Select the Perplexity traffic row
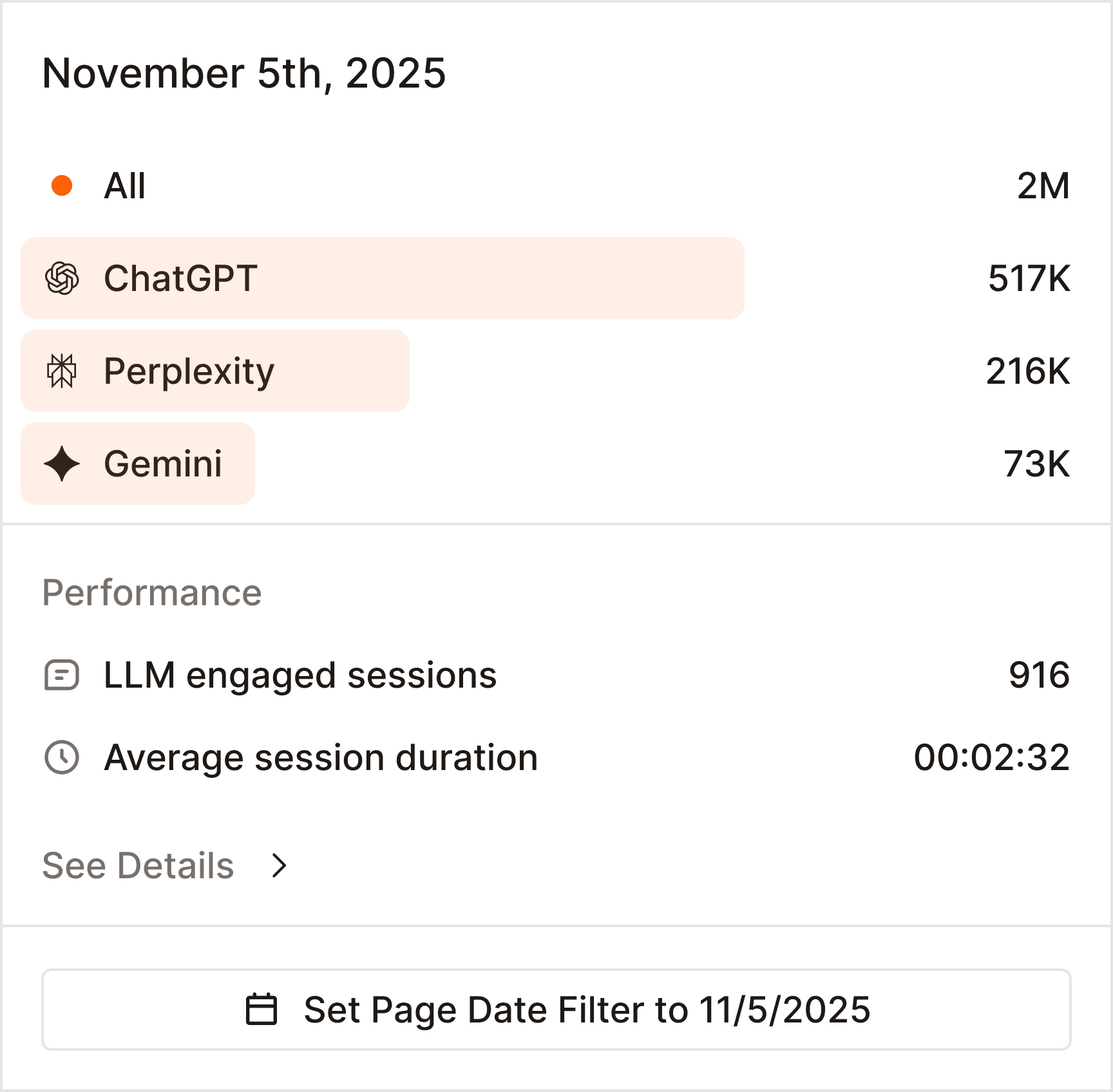 click(215, 371)
